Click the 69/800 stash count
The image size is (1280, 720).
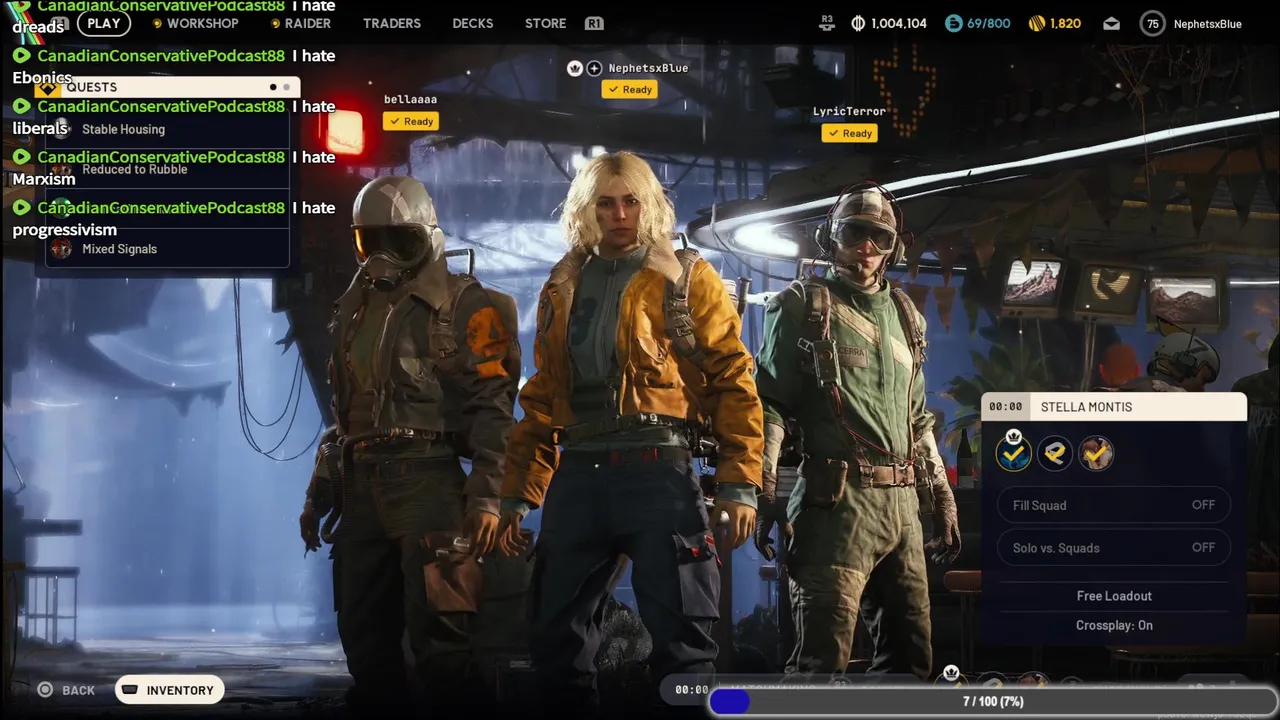point(989,23)
